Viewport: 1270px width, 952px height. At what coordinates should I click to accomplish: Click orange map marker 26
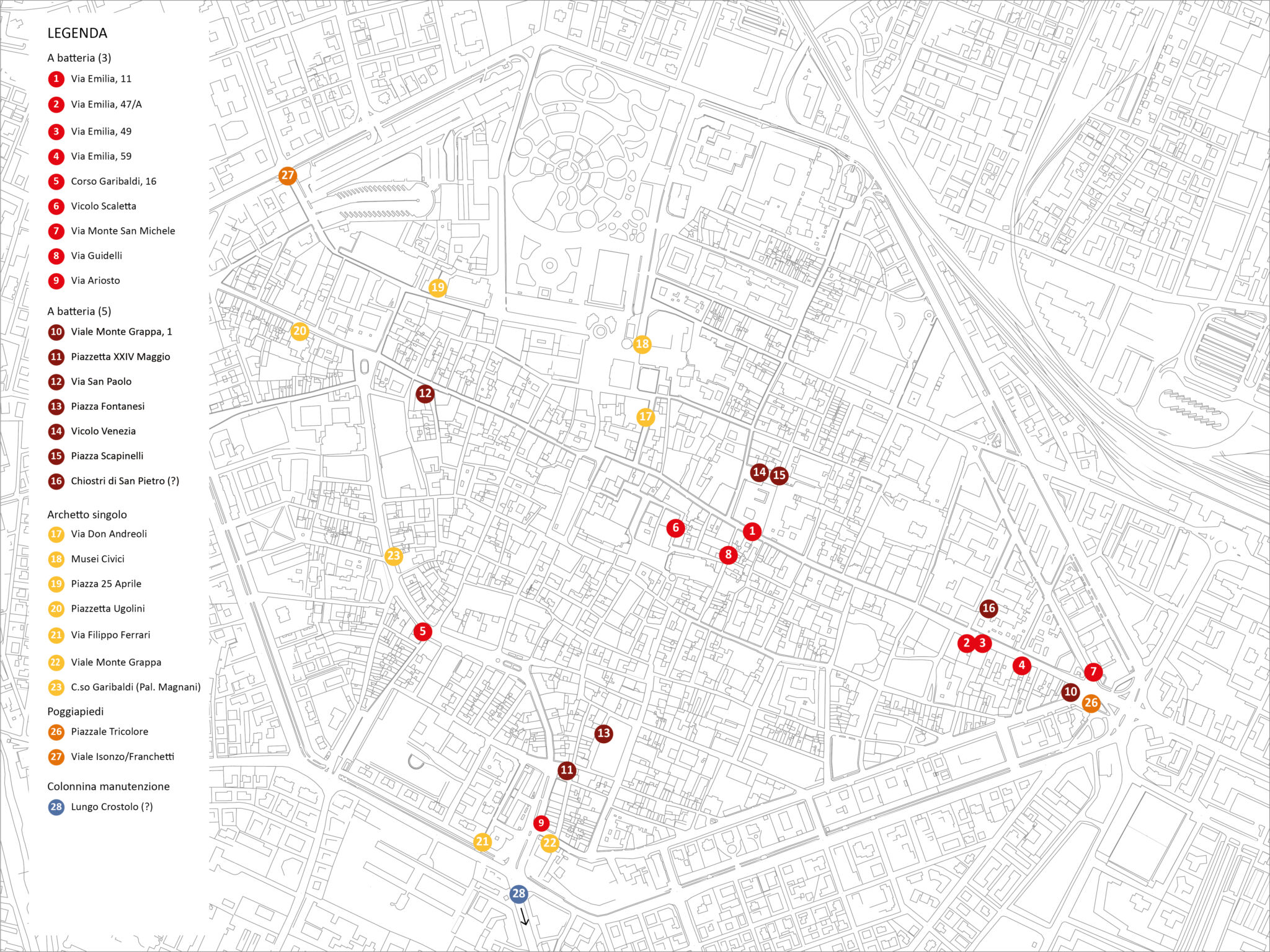pyautogui.click(x=1091, y=703)
